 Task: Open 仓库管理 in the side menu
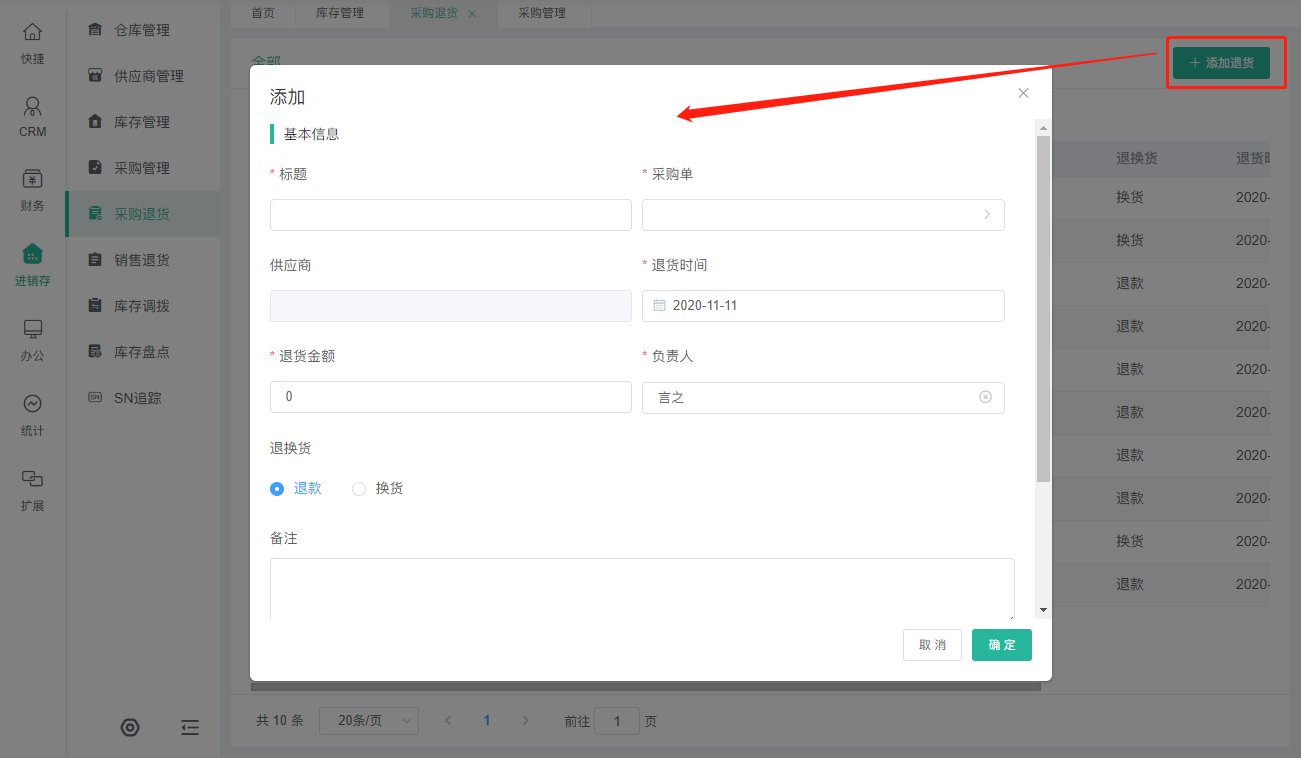click(142, 30)
